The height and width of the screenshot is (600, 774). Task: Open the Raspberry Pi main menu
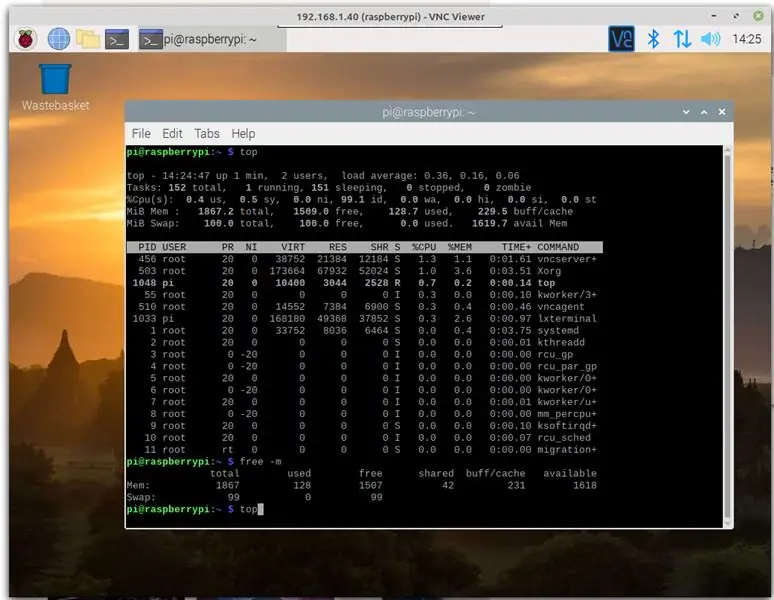coord(26,39)
